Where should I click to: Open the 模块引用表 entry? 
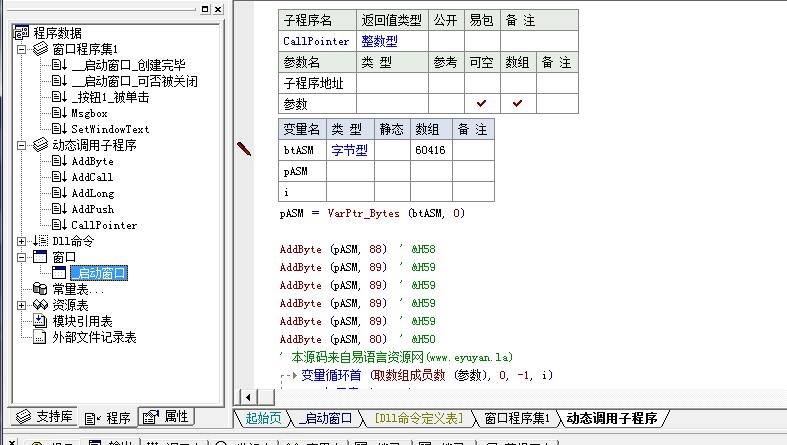click(x=82, y=322)
